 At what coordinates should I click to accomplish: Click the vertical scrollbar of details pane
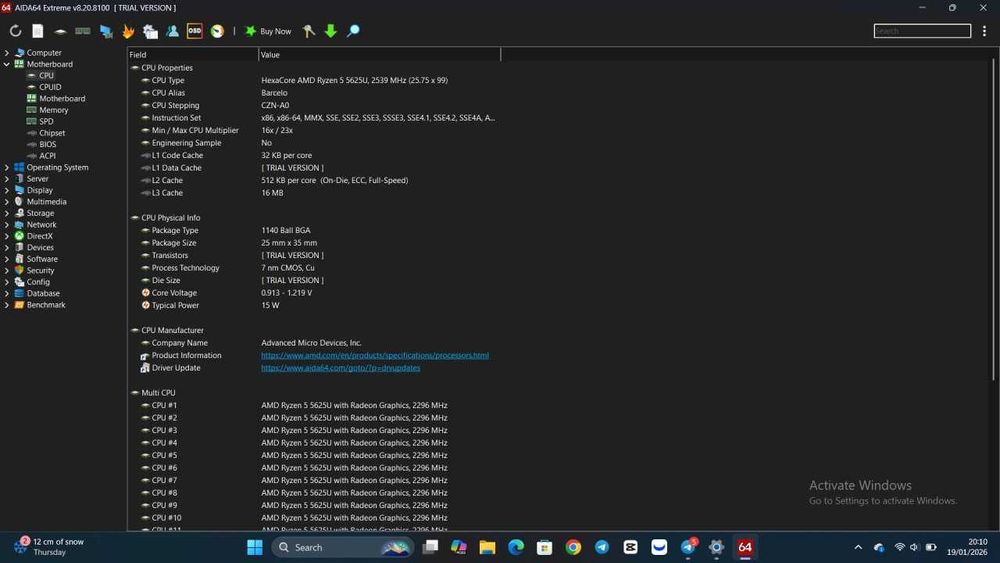click(x=993, y=220)
